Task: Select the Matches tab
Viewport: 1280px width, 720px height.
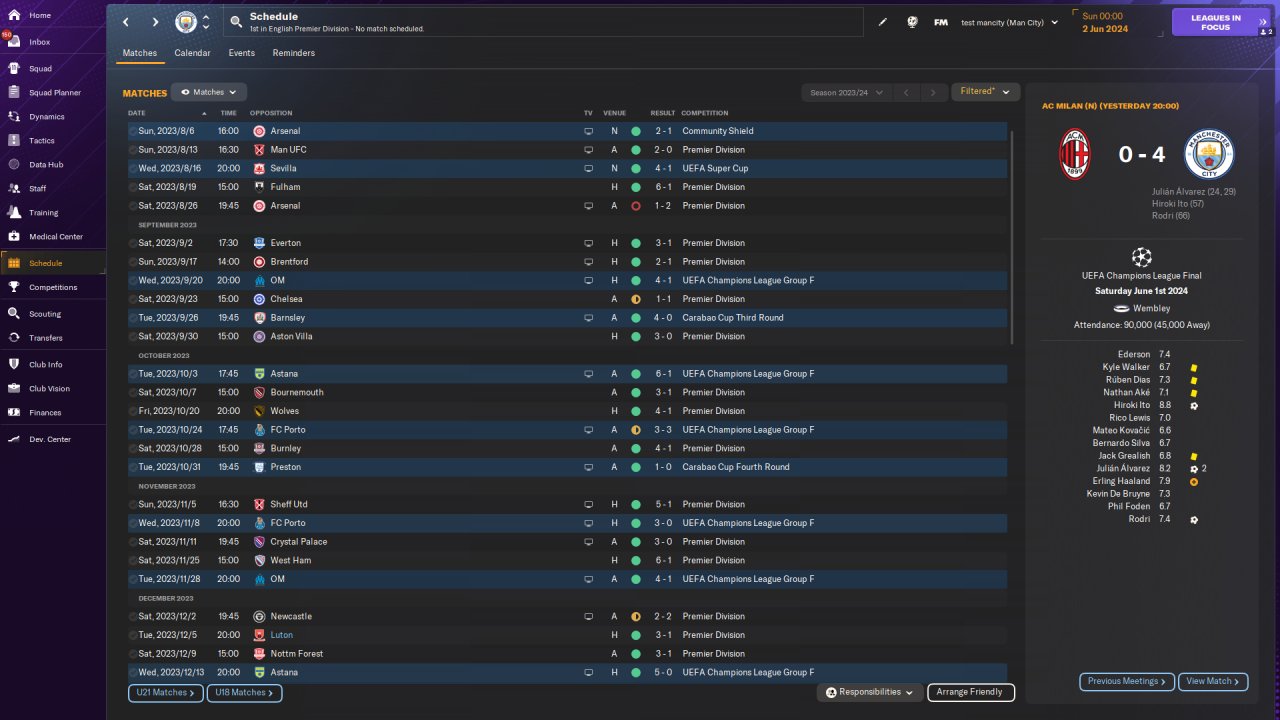Action: (x=140, y=53)
